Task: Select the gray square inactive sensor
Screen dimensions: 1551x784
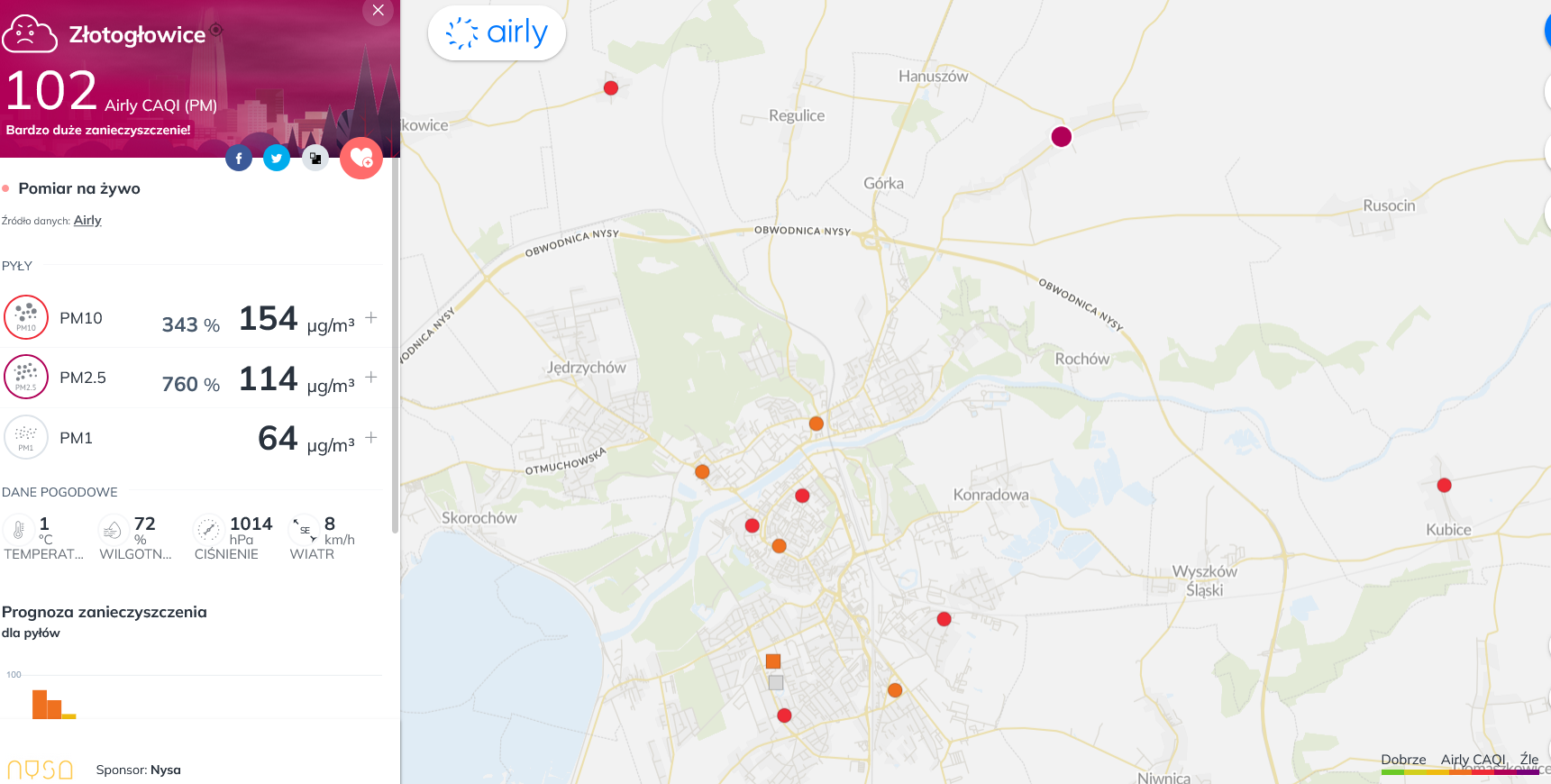Action: click(776, 683)
